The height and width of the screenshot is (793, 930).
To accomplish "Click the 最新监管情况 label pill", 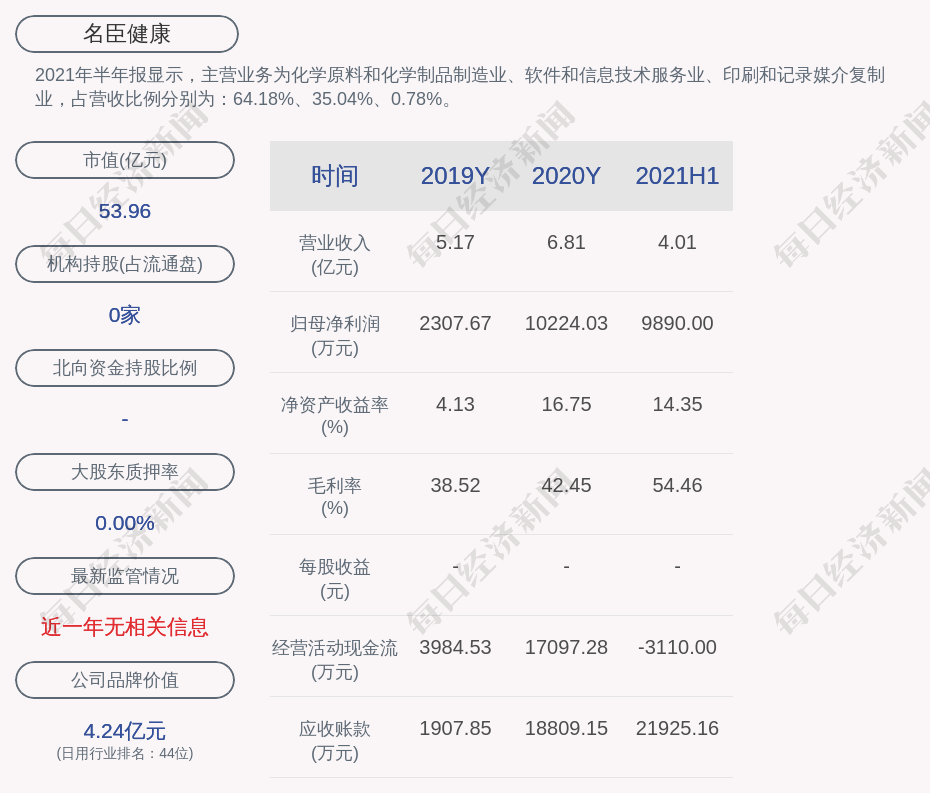I will 125,576.
